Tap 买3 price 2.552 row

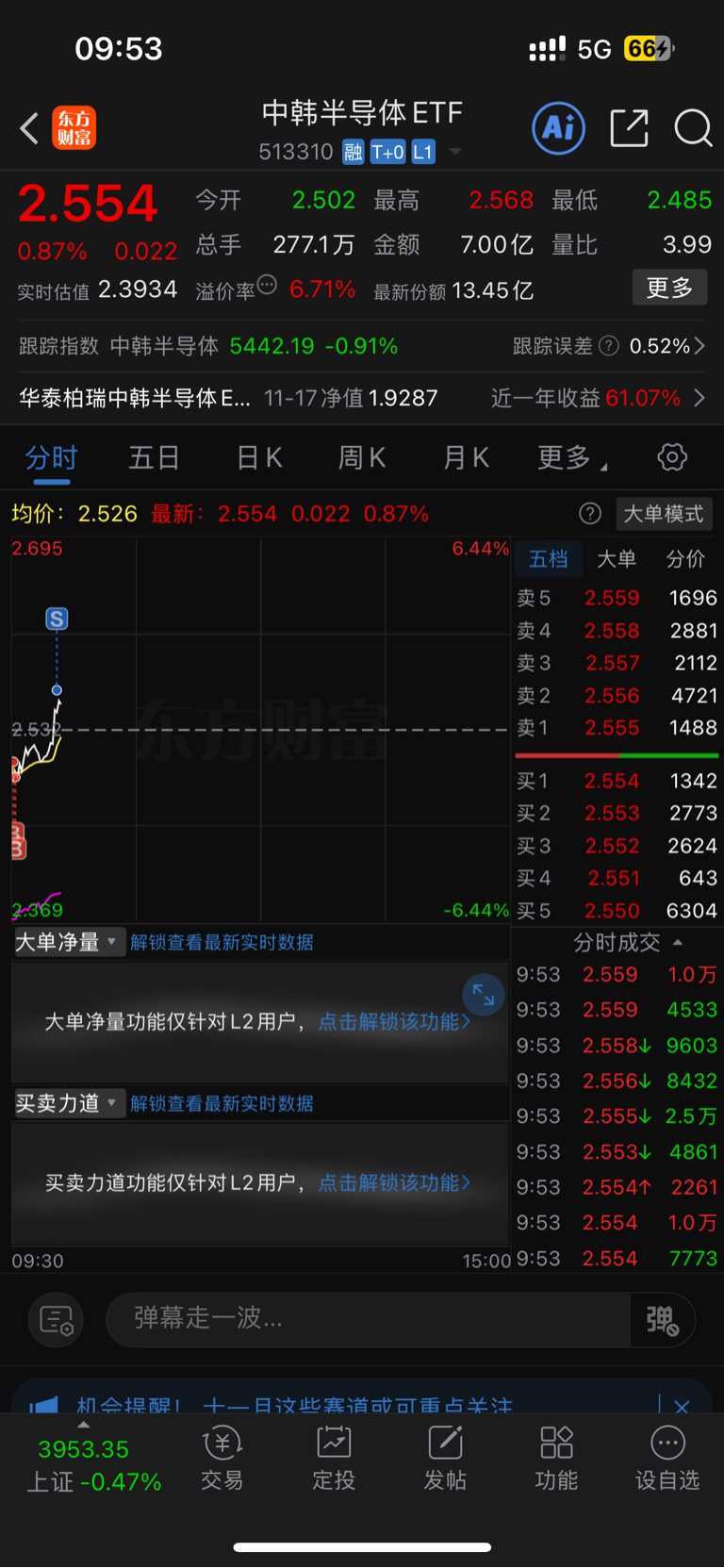point(617,846)
